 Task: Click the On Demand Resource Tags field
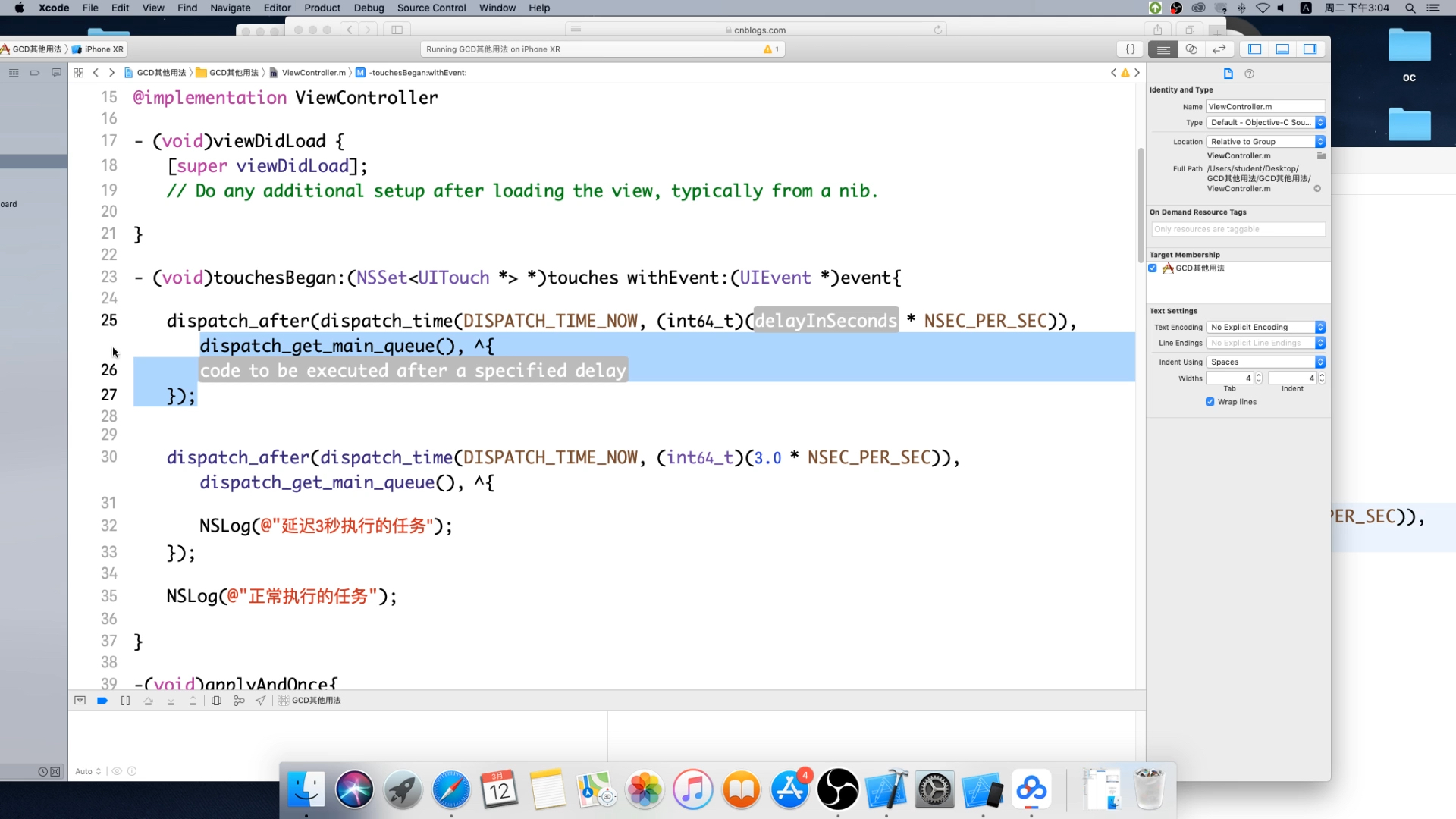[x=1238, y=229]
